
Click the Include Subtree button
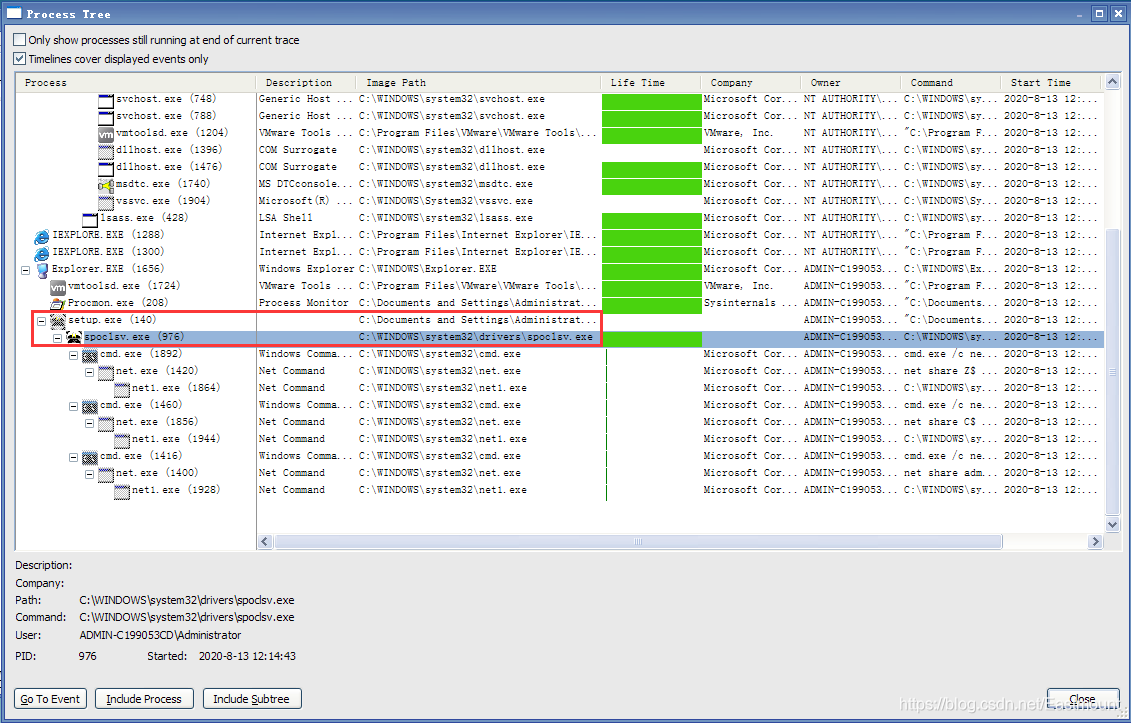(252, 698)
